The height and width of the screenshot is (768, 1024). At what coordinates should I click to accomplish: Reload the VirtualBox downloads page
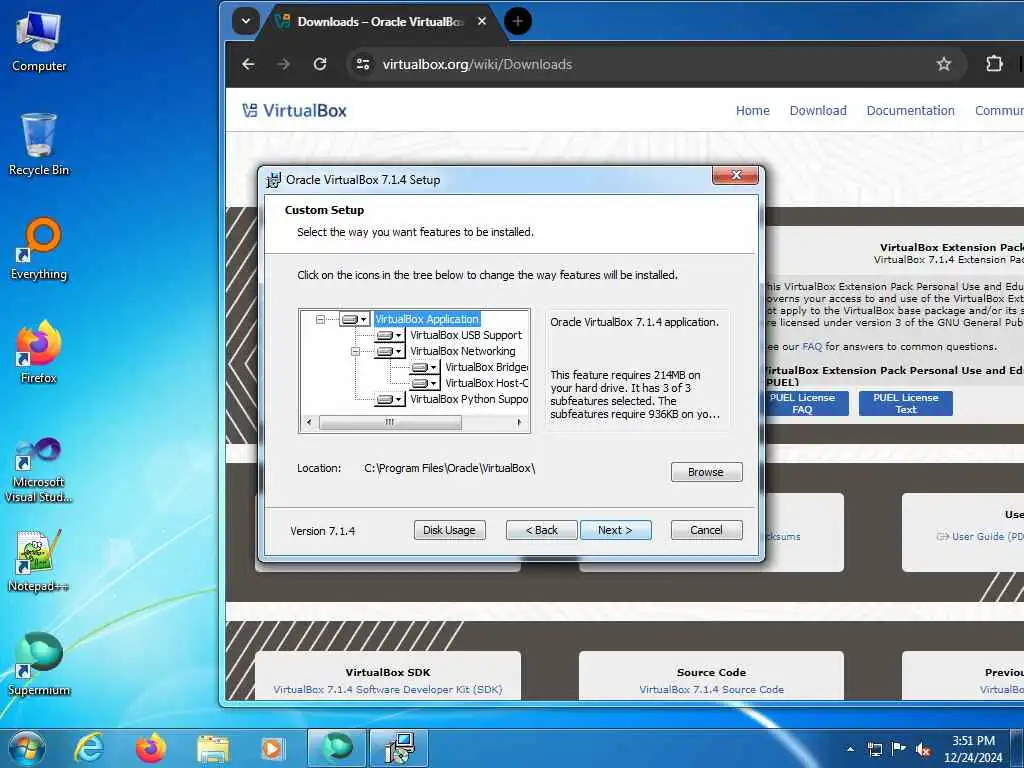pyautogui.click(x=319, y=64)
